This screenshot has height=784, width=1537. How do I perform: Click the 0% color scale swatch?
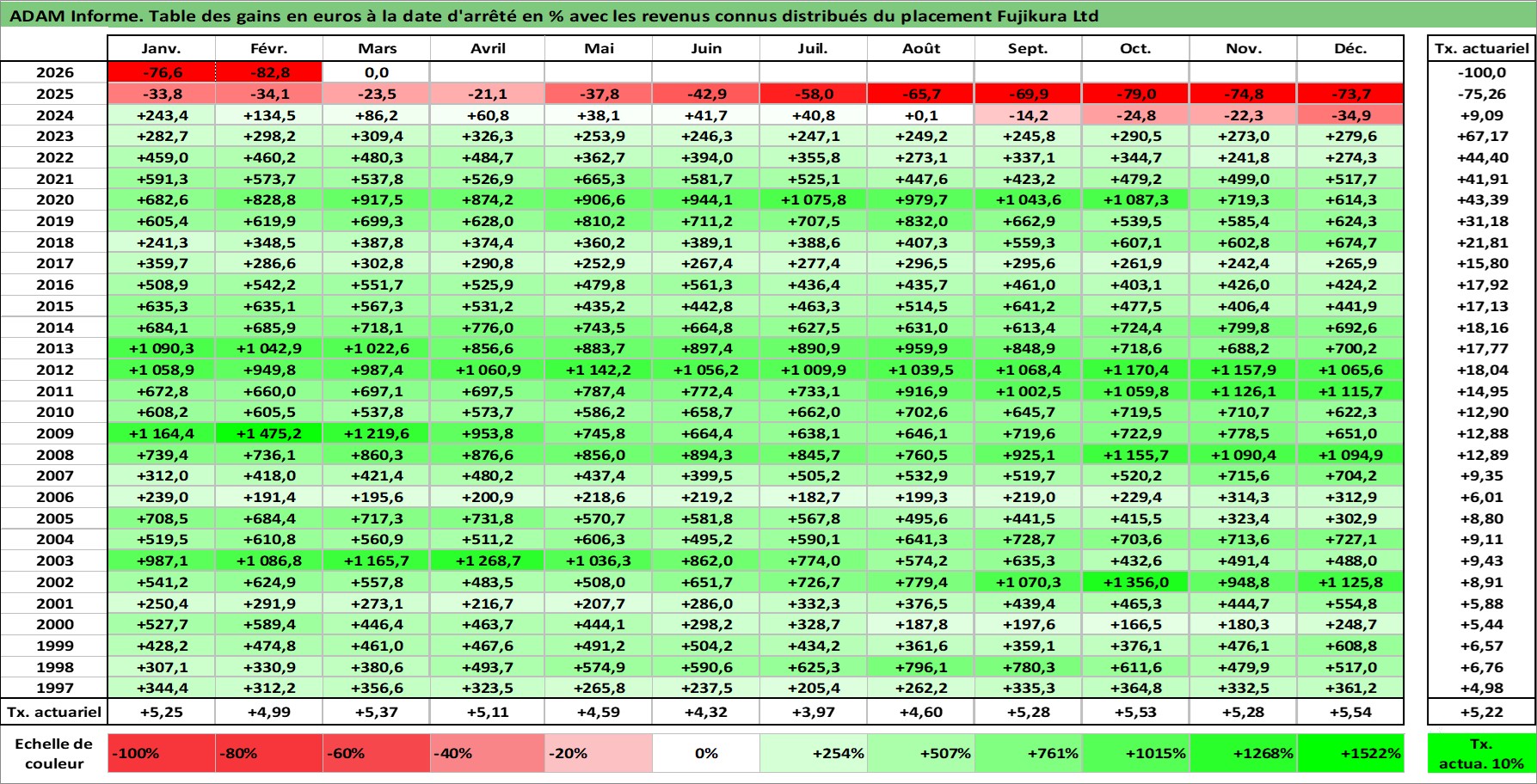pyautogui.click(x=706, y=753)
